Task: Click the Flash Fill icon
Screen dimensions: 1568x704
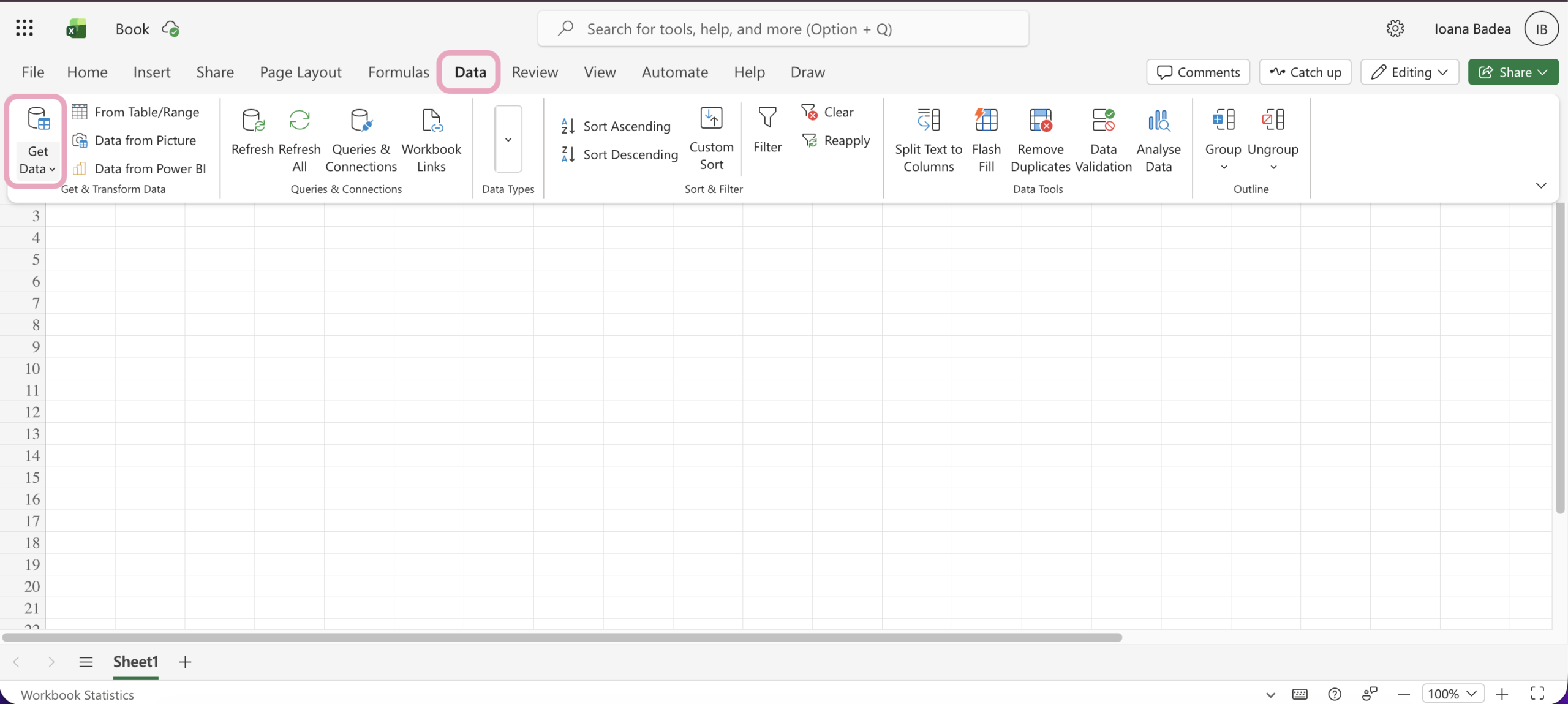Action: (986, 121)
